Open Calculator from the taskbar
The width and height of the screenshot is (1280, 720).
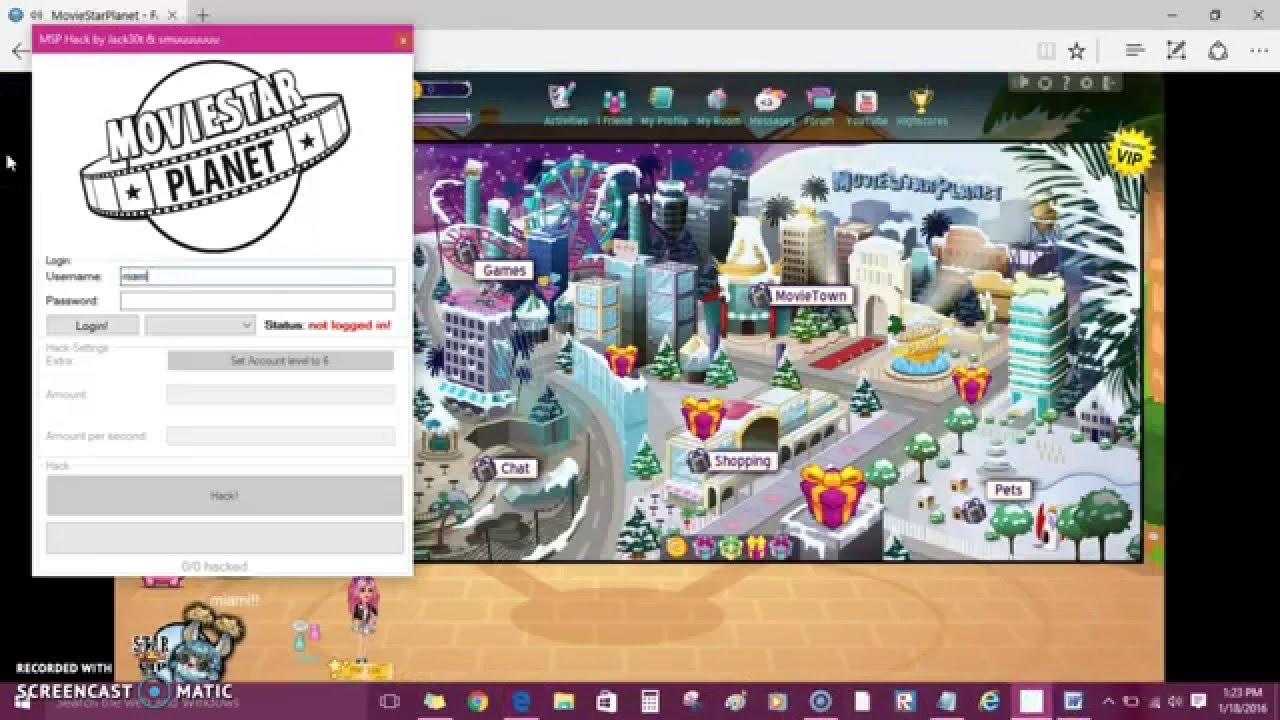pos(649,701)
